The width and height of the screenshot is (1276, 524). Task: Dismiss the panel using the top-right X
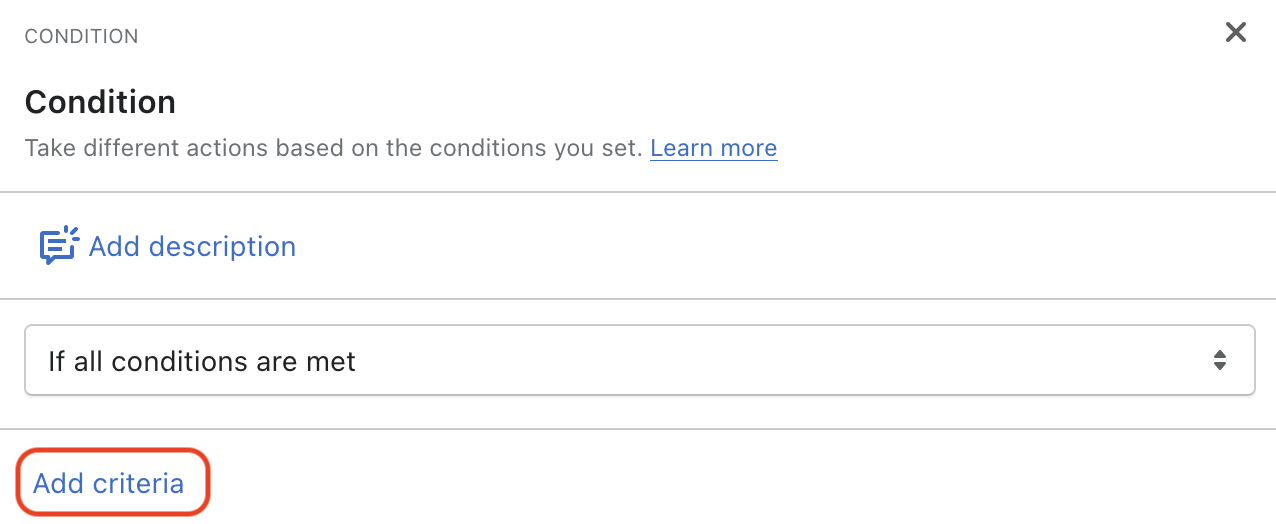point(1236,33)
